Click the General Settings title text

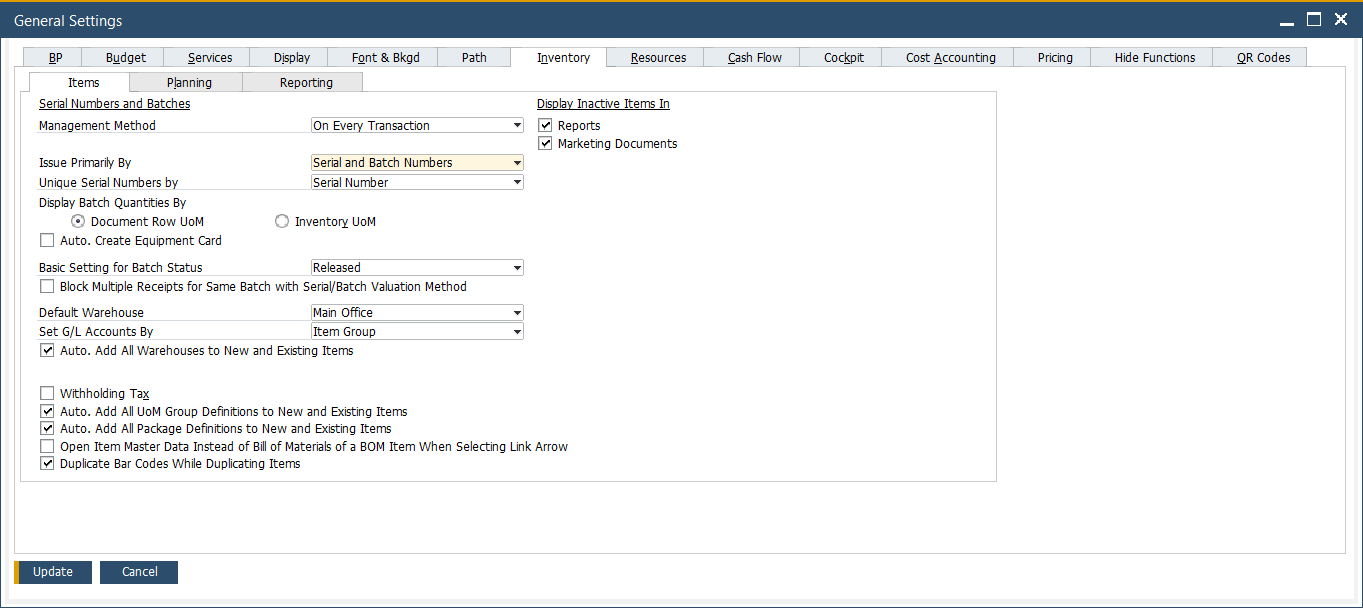(x=68, y=20)
